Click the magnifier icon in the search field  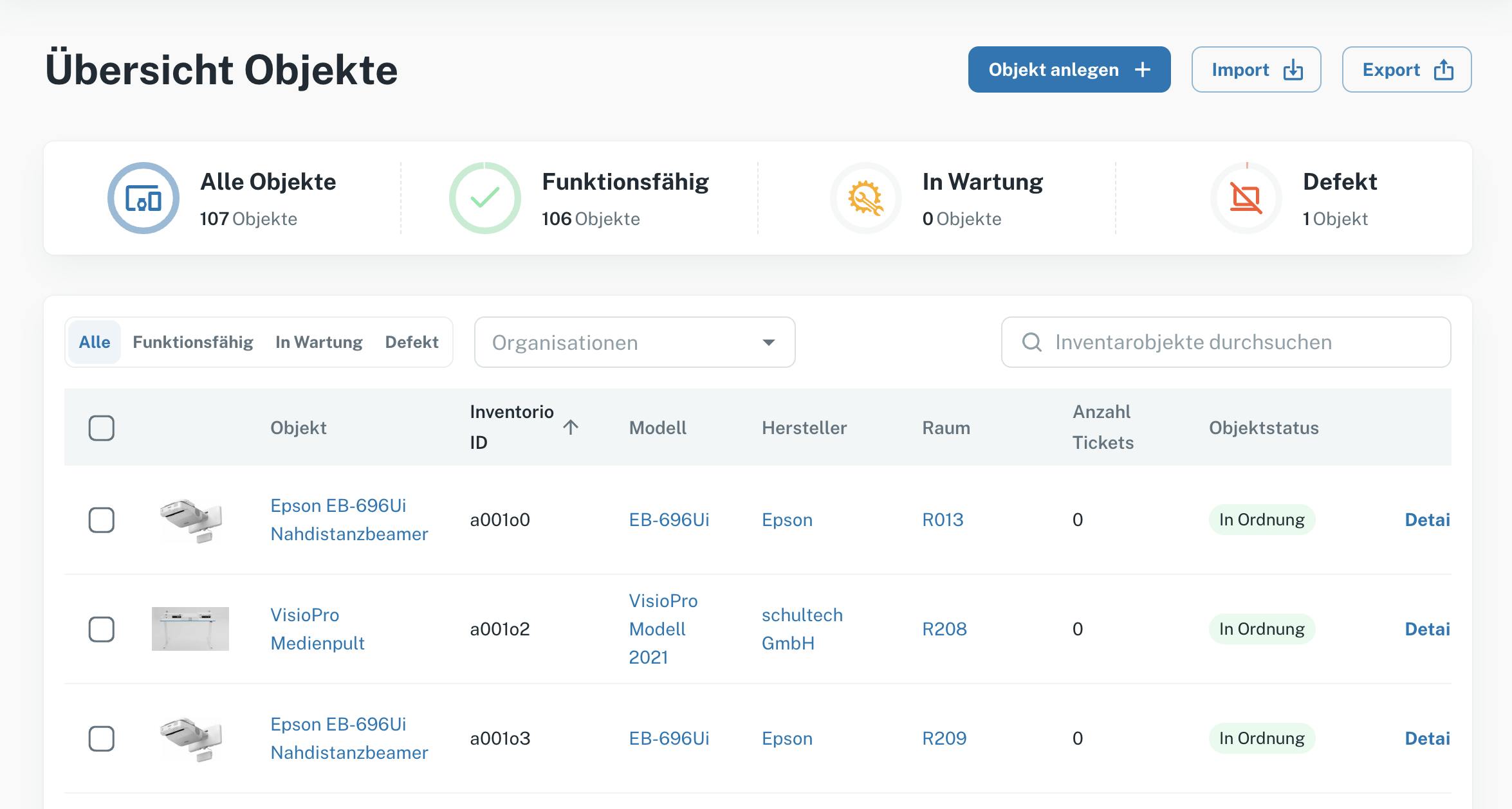click(x=1032, y=342)
